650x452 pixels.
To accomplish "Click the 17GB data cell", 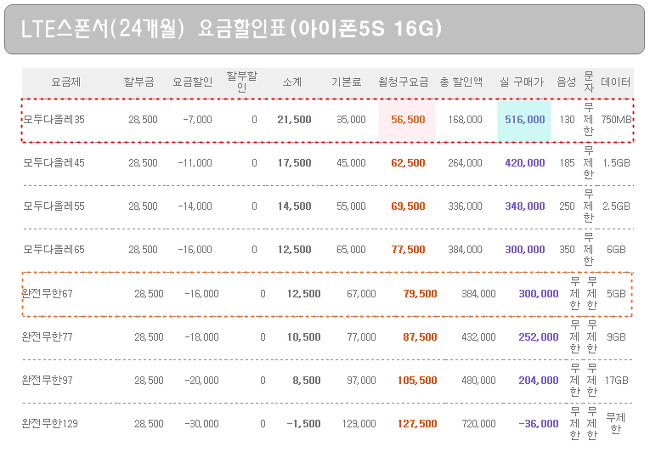I will (616, 380).
